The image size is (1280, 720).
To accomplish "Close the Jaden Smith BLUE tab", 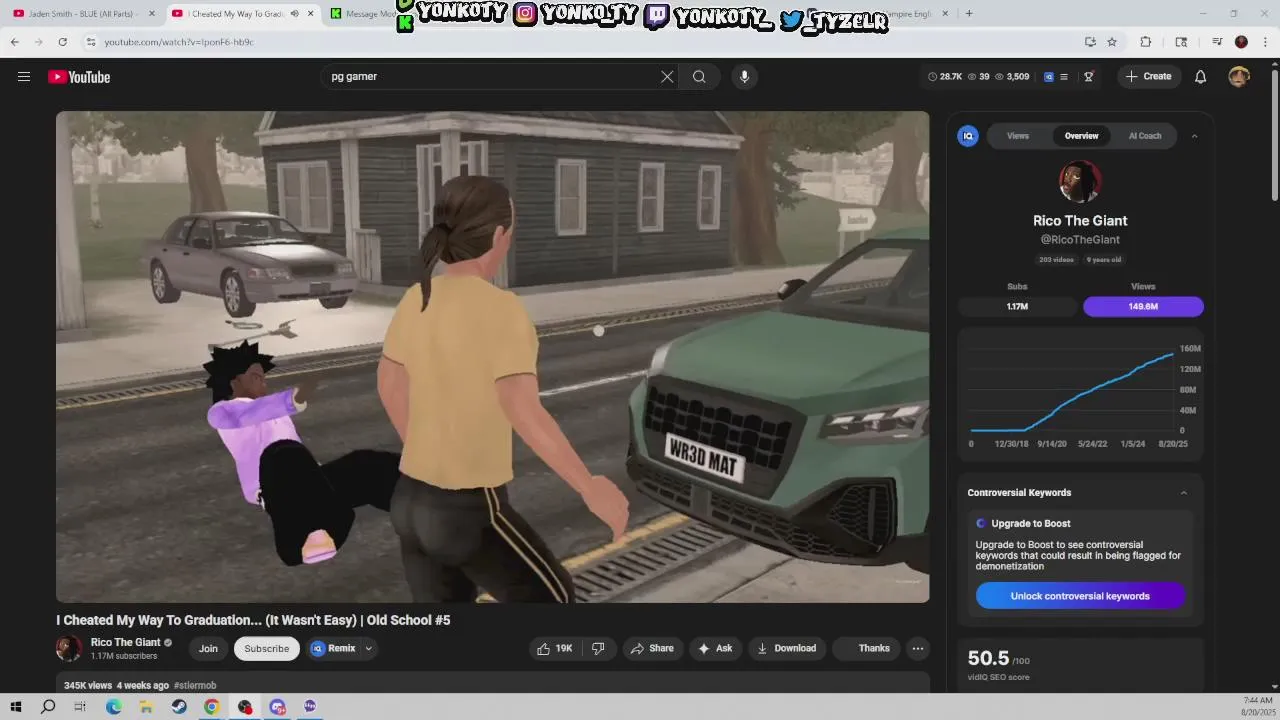I will [152, 14].
